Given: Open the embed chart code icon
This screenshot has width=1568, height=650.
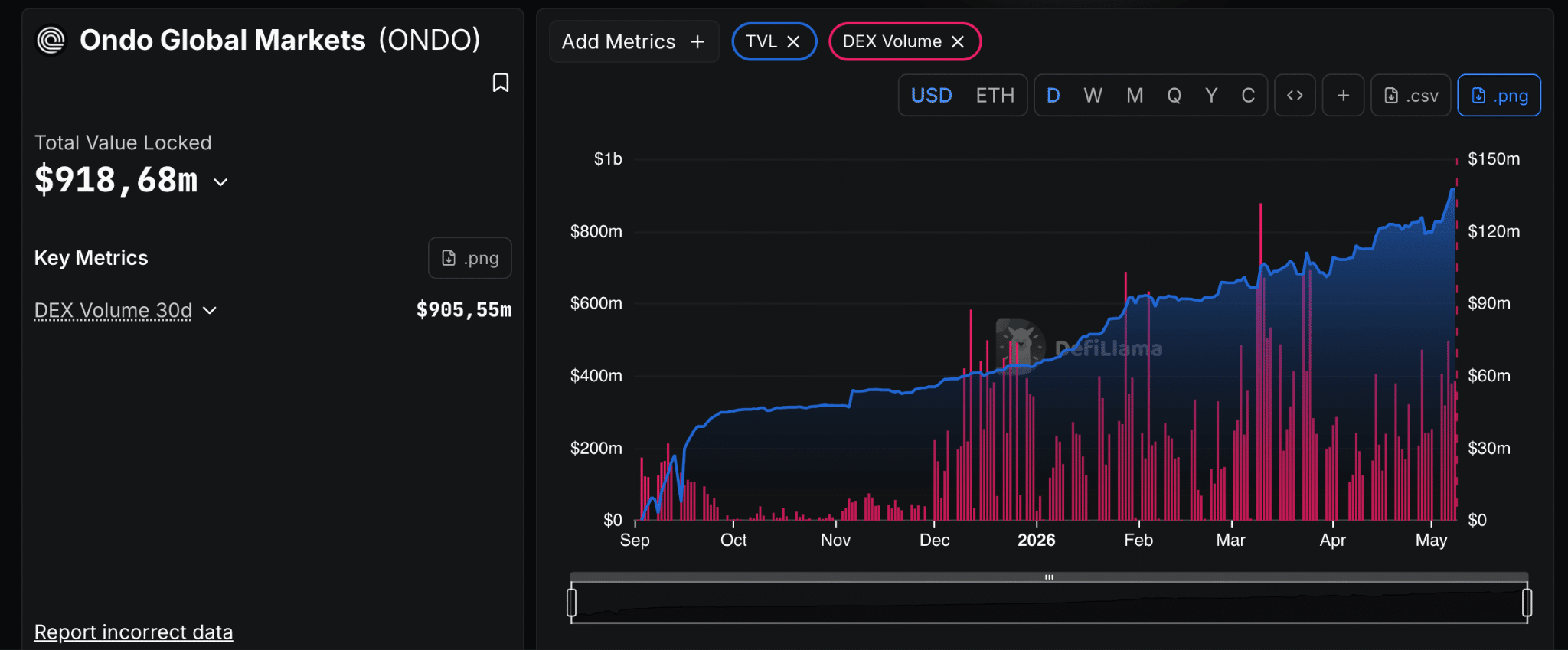Looking at the screenshot, I should coord(1295,95).
